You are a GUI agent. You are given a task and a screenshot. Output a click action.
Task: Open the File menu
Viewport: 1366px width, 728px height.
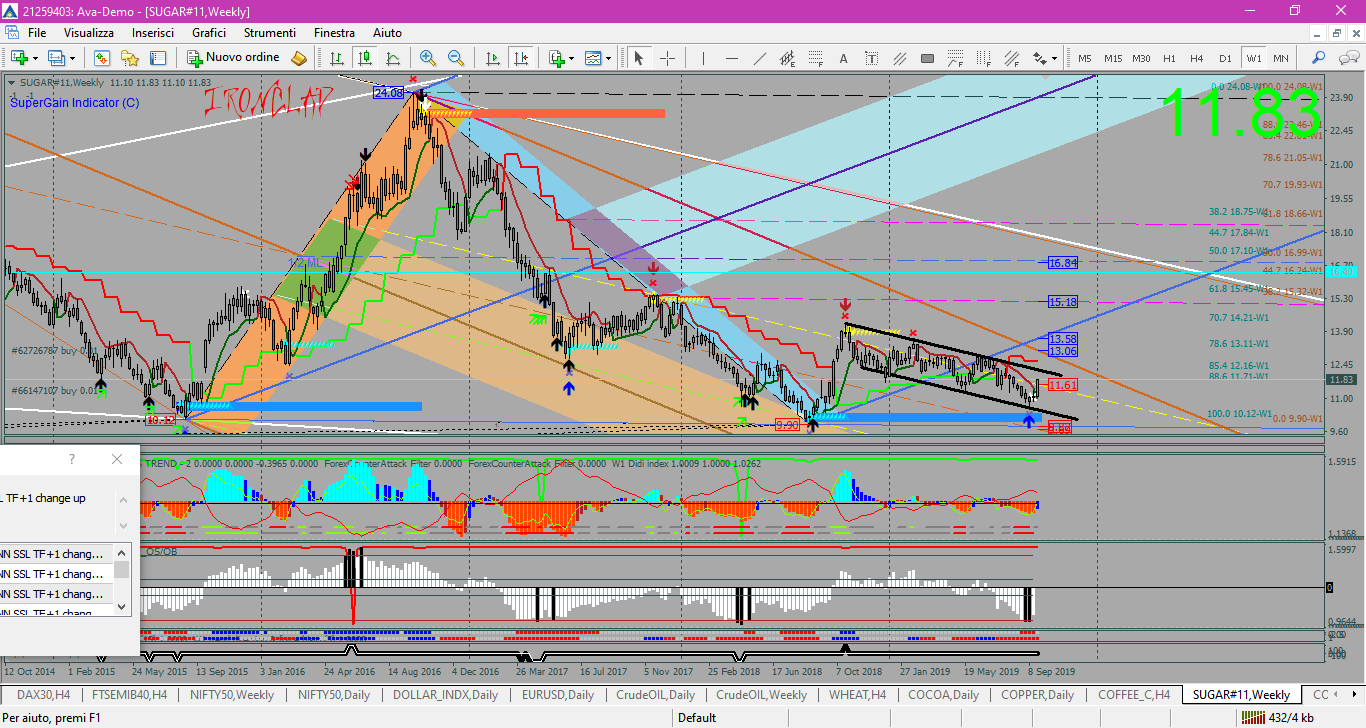(x=37, y=33)
